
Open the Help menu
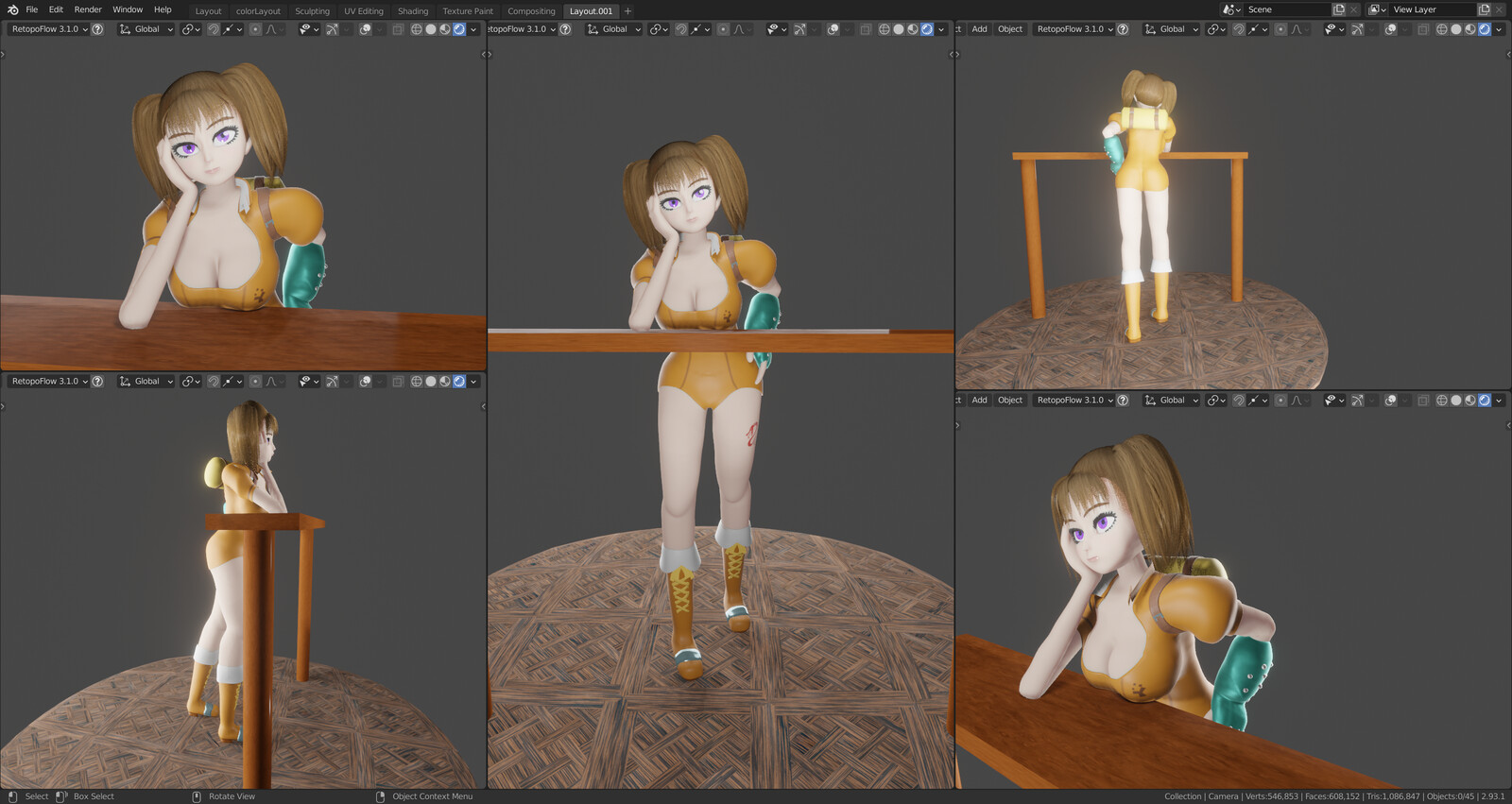pos(163,9)
